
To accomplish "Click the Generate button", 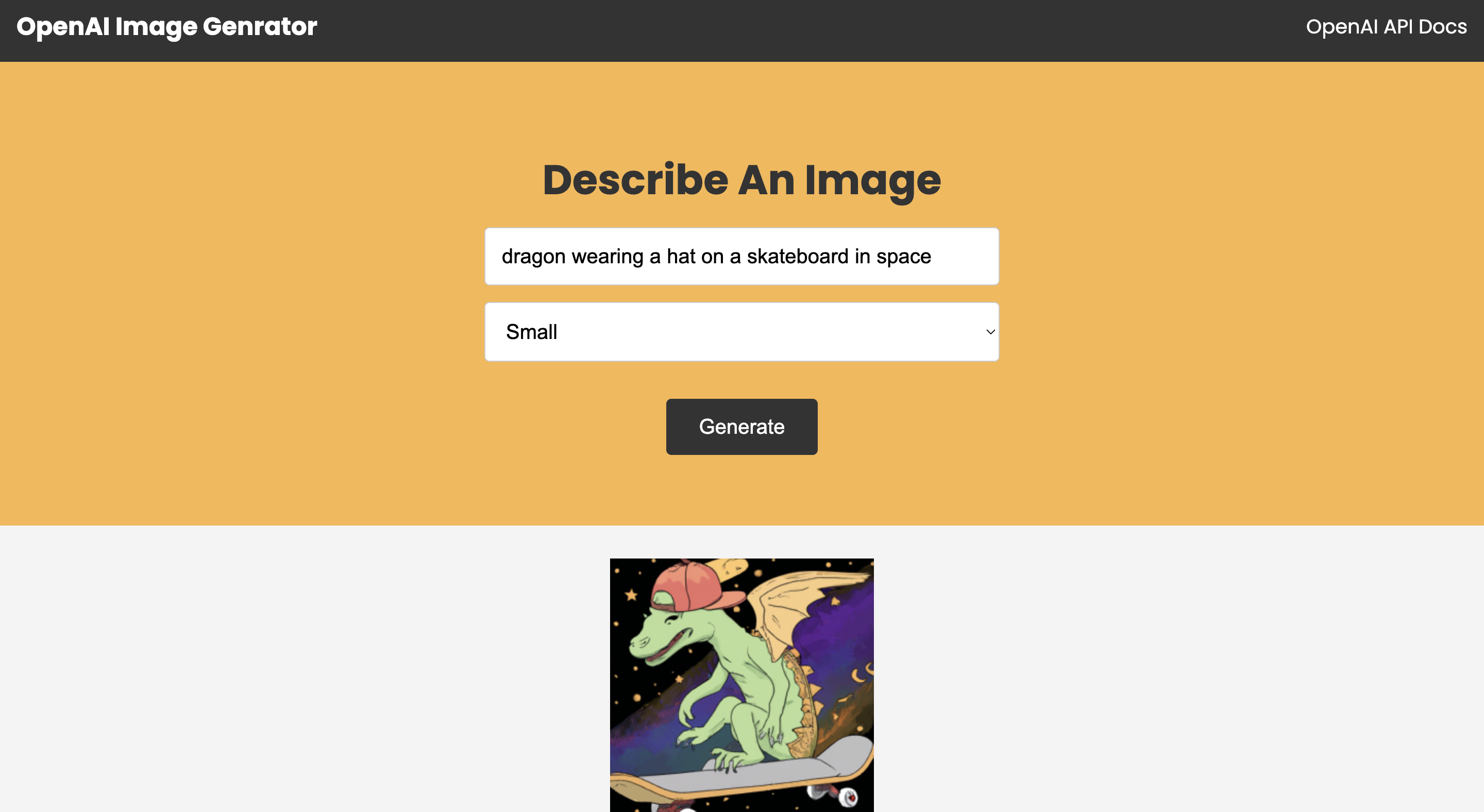I will [x=741, y=427].
